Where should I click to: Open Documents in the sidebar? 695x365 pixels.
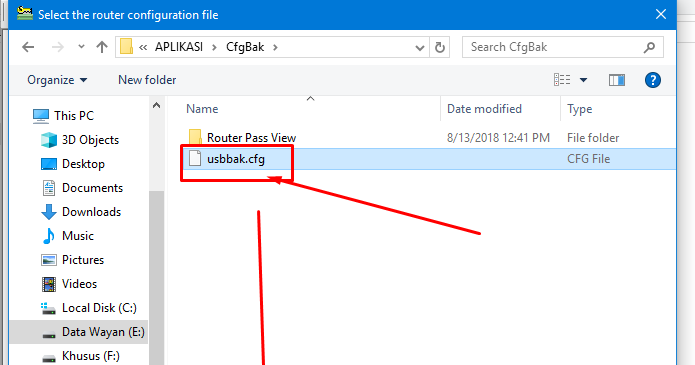tap(92, 188)
